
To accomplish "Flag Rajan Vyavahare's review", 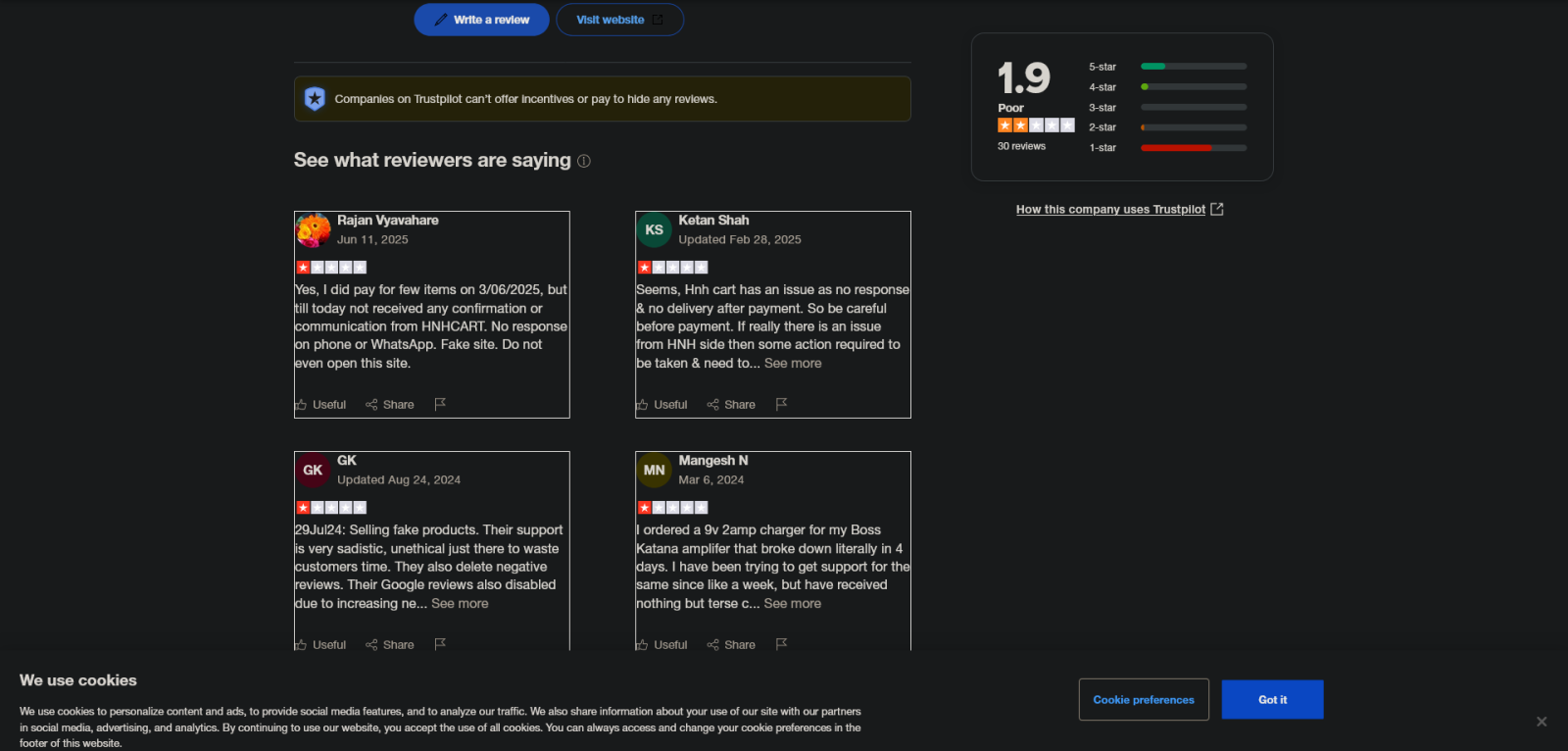I will (x=440, y=404).
